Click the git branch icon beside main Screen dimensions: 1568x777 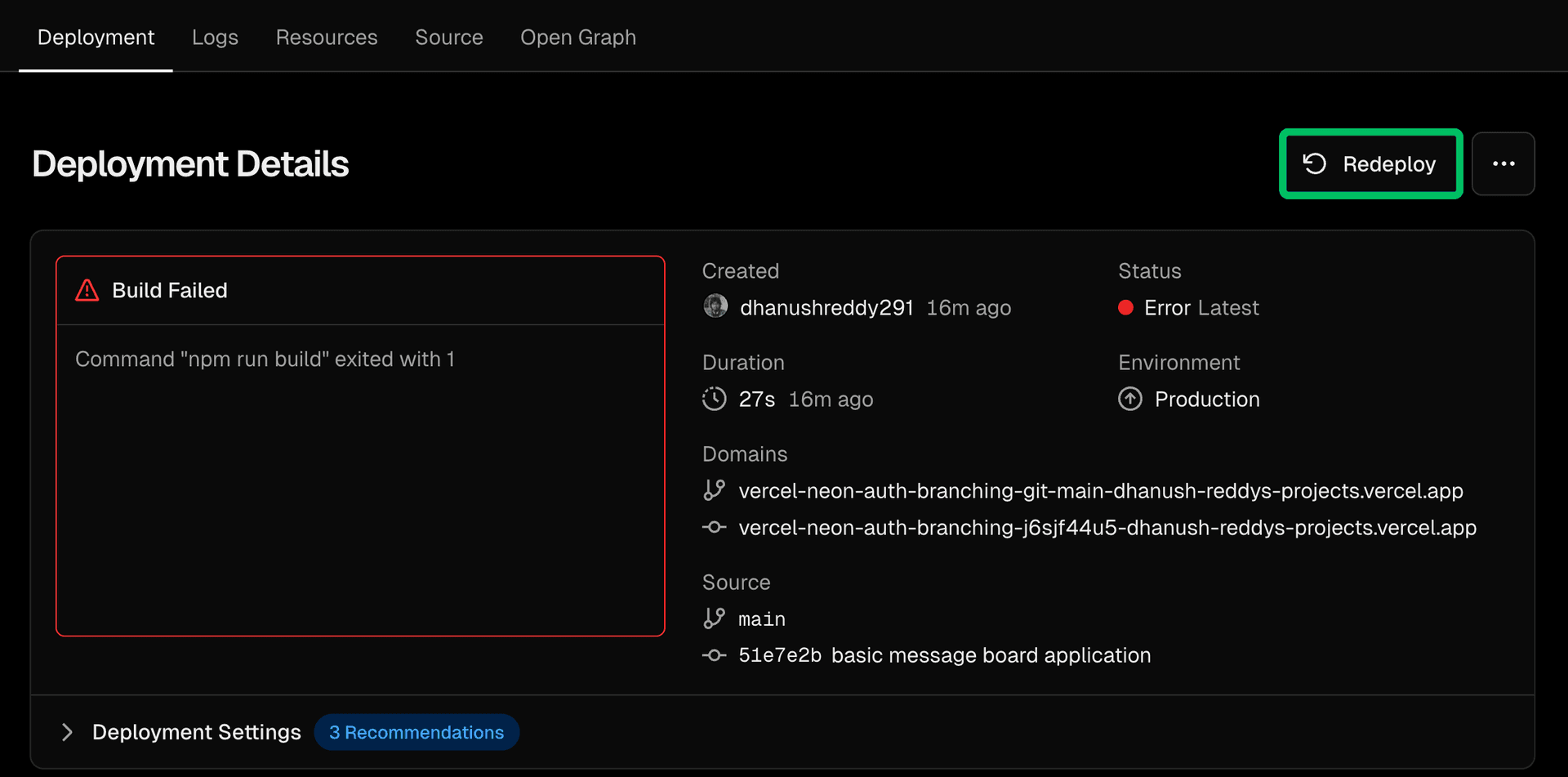click(x=714, y=618)
